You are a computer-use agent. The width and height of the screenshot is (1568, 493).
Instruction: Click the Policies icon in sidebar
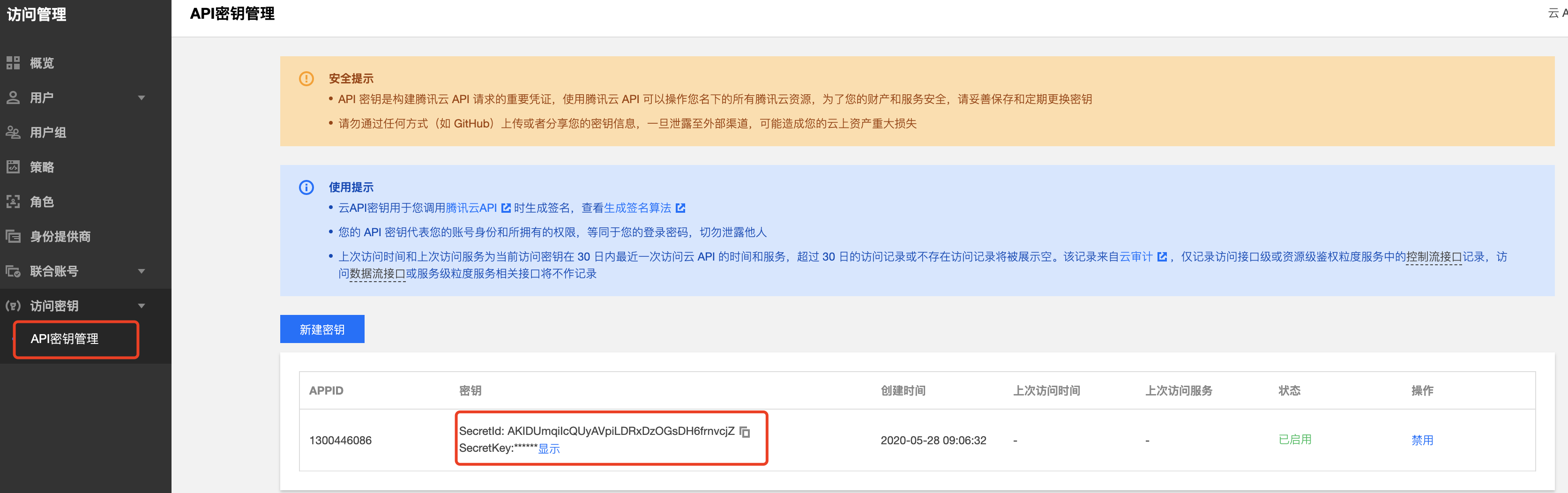click(x=13, y=167)
